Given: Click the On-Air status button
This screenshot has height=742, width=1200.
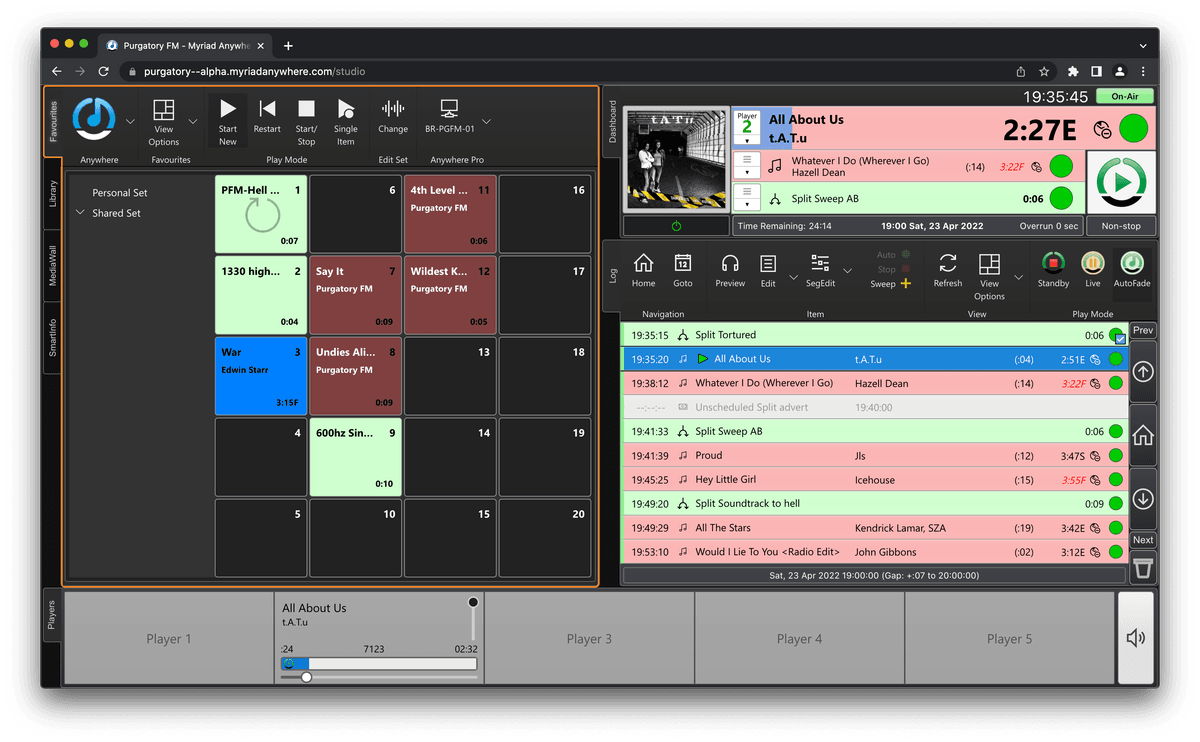Looking at the screenshot, I should coord(1124,97).
